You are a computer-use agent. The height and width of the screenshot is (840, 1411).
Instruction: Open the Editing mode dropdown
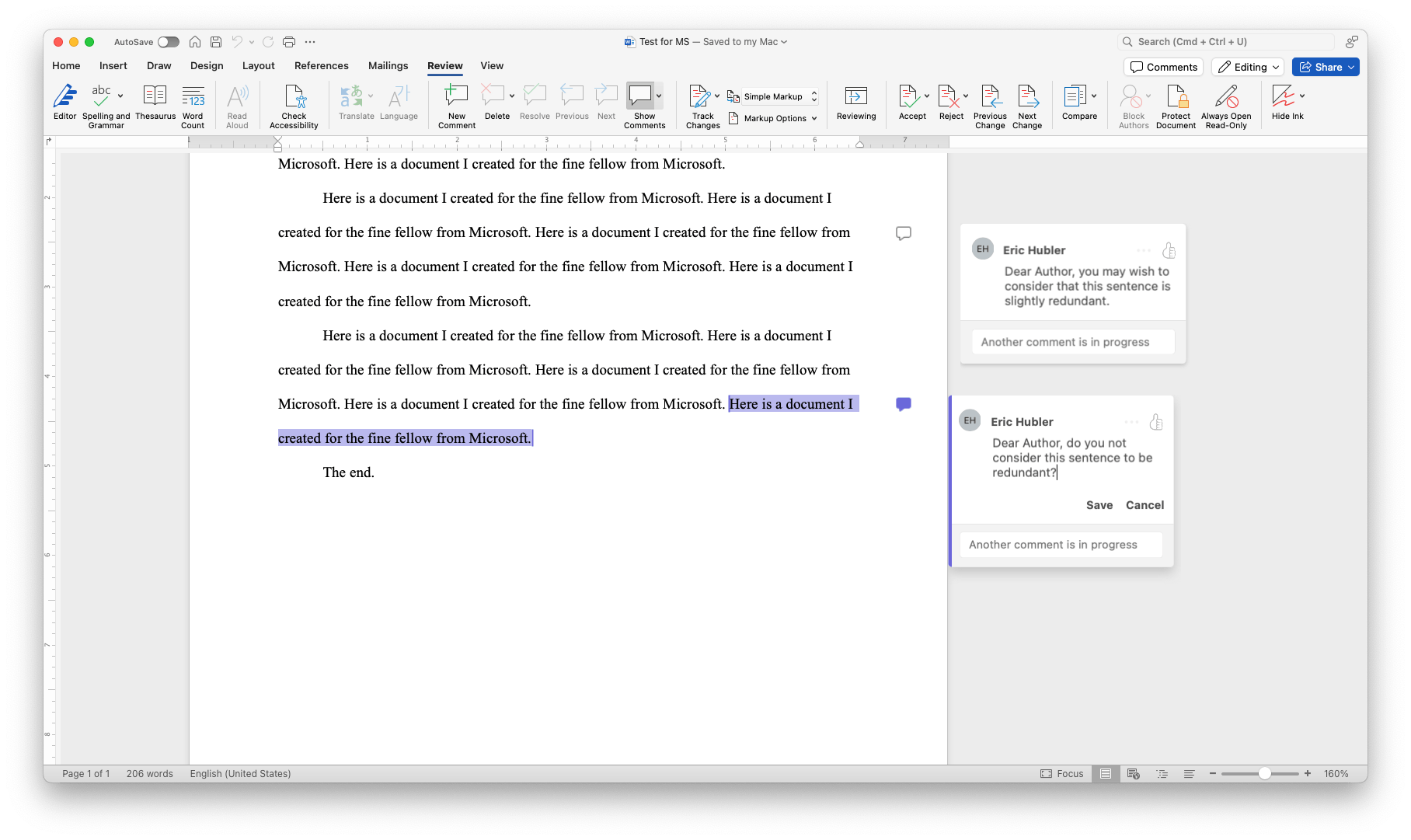pos(1248,67)
